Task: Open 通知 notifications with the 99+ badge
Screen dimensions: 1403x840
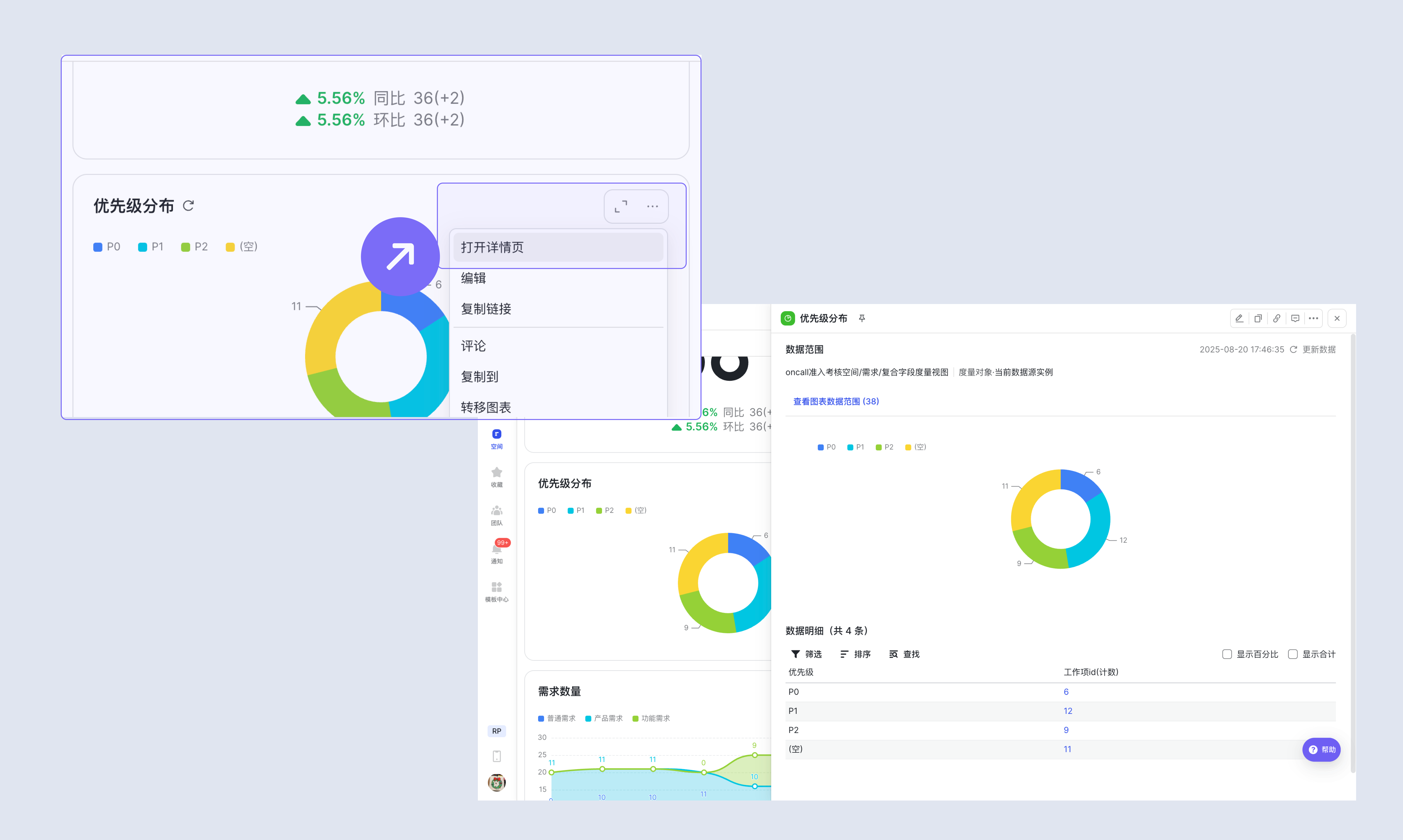Action: [x=497, y=553]
